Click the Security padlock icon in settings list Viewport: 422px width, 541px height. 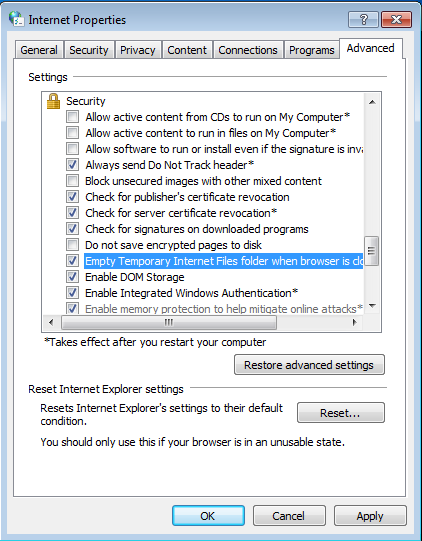pyautogui.click(x=53, y=101)
